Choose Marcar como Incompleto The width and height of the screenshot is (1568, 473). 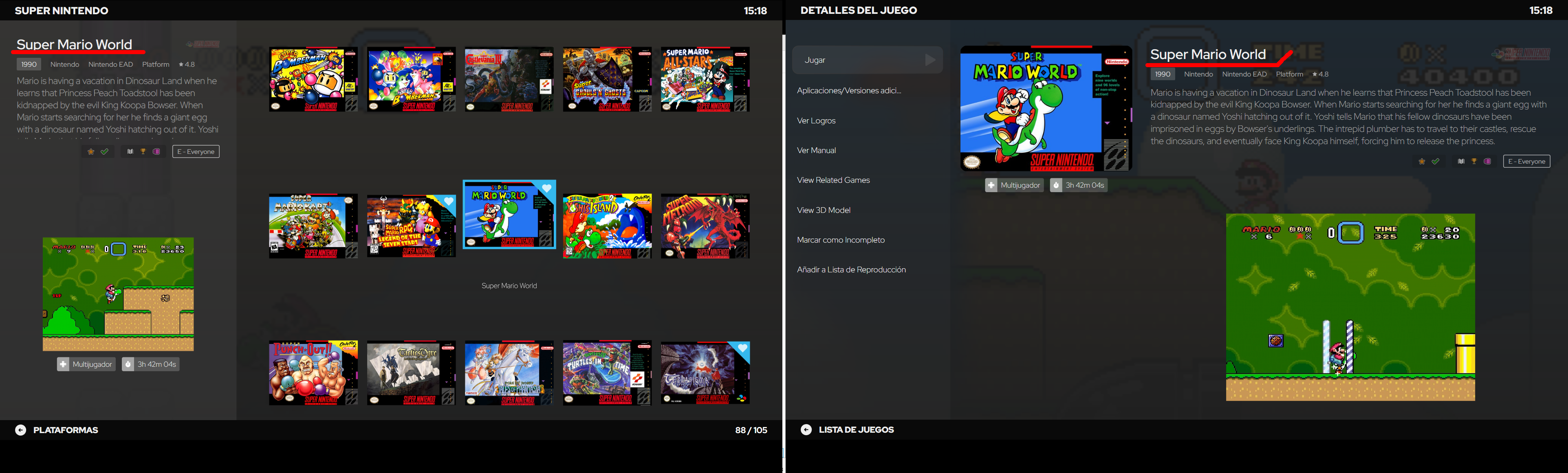click(841, 239)
